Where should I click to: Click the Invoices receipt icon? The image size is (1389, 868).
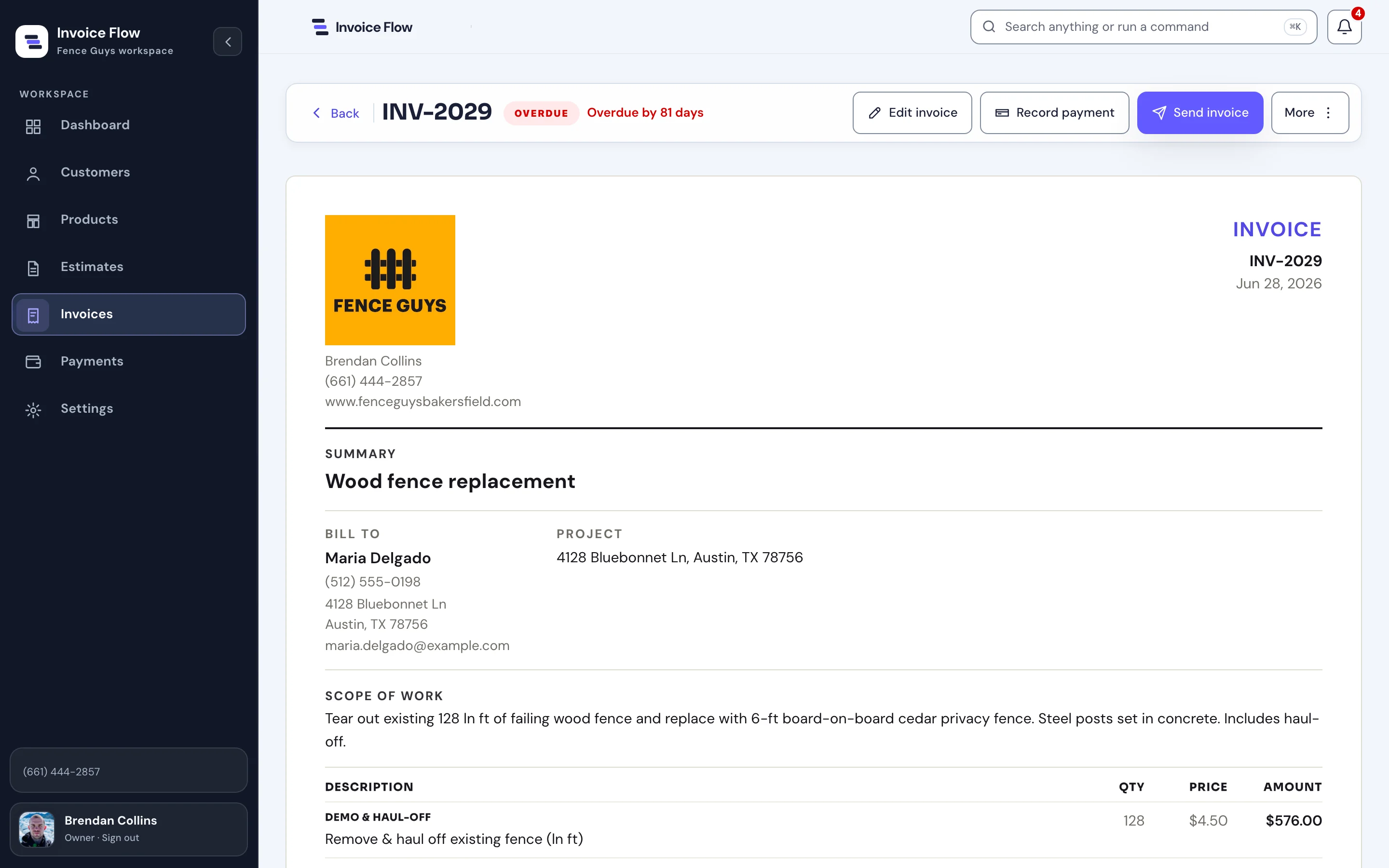(33, 315)
